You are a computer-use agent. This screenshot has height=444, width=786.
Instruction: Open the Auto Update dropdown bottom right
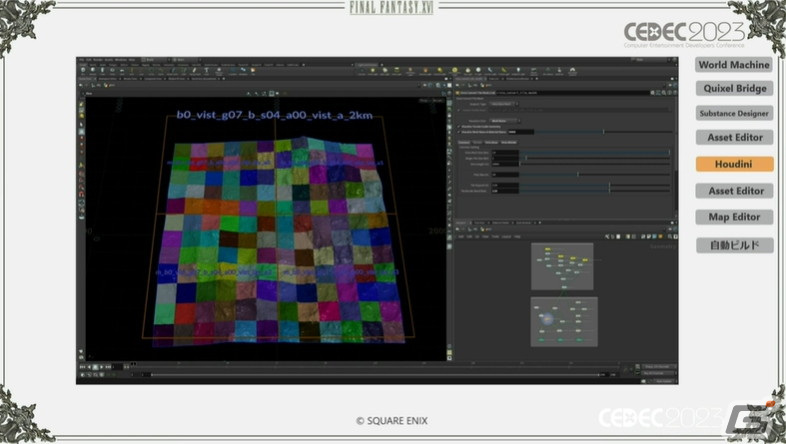(x=664, y=381)
